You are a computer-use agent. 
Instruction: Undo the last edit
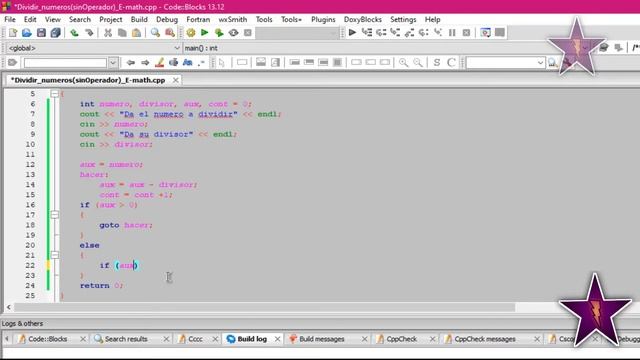(74, 33)
